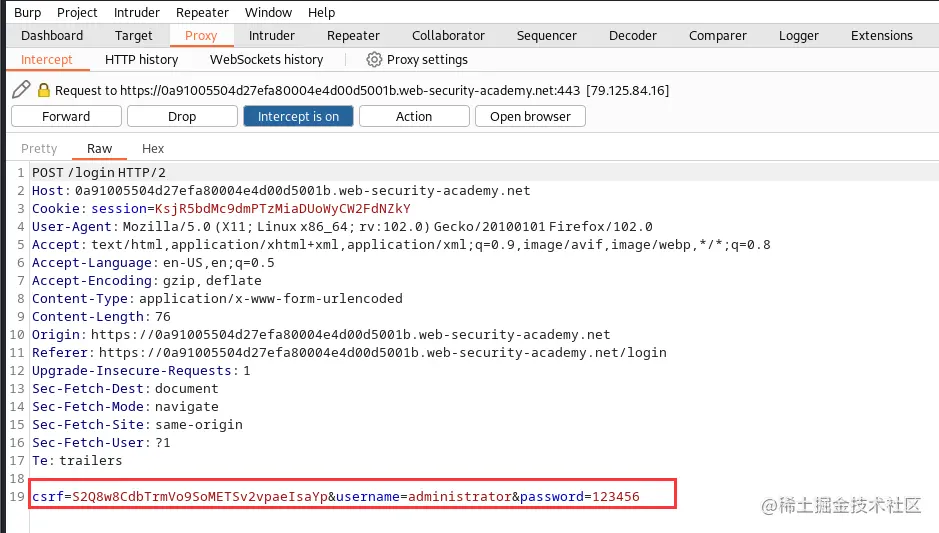Click Proxy settings label
This screenshot has height=533, width=939.
[x=427, y=59]
